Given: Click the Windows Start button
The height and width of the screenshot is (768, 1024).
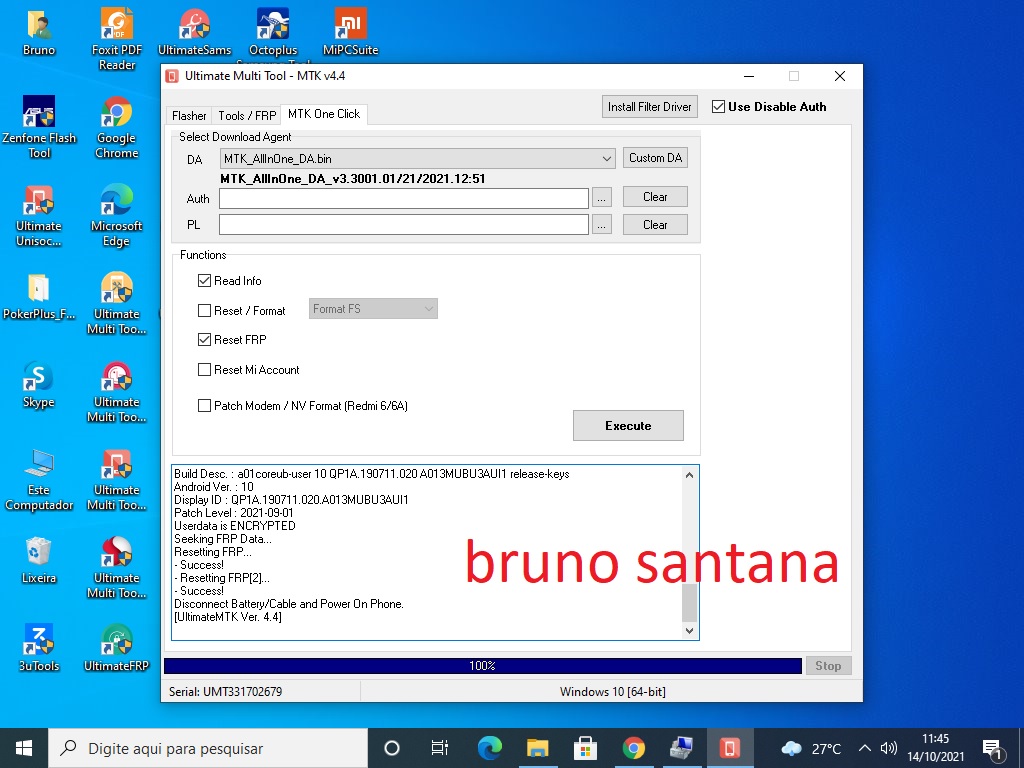Looking at the screenshot, I should [x=24, y=748].
